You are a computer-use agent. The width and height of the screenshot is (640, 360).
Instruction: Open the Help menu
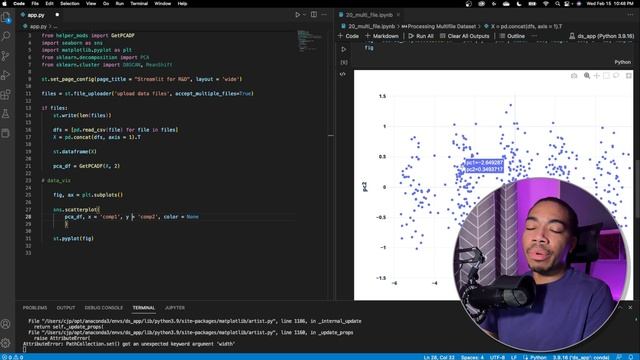click(x=182, y=3)
